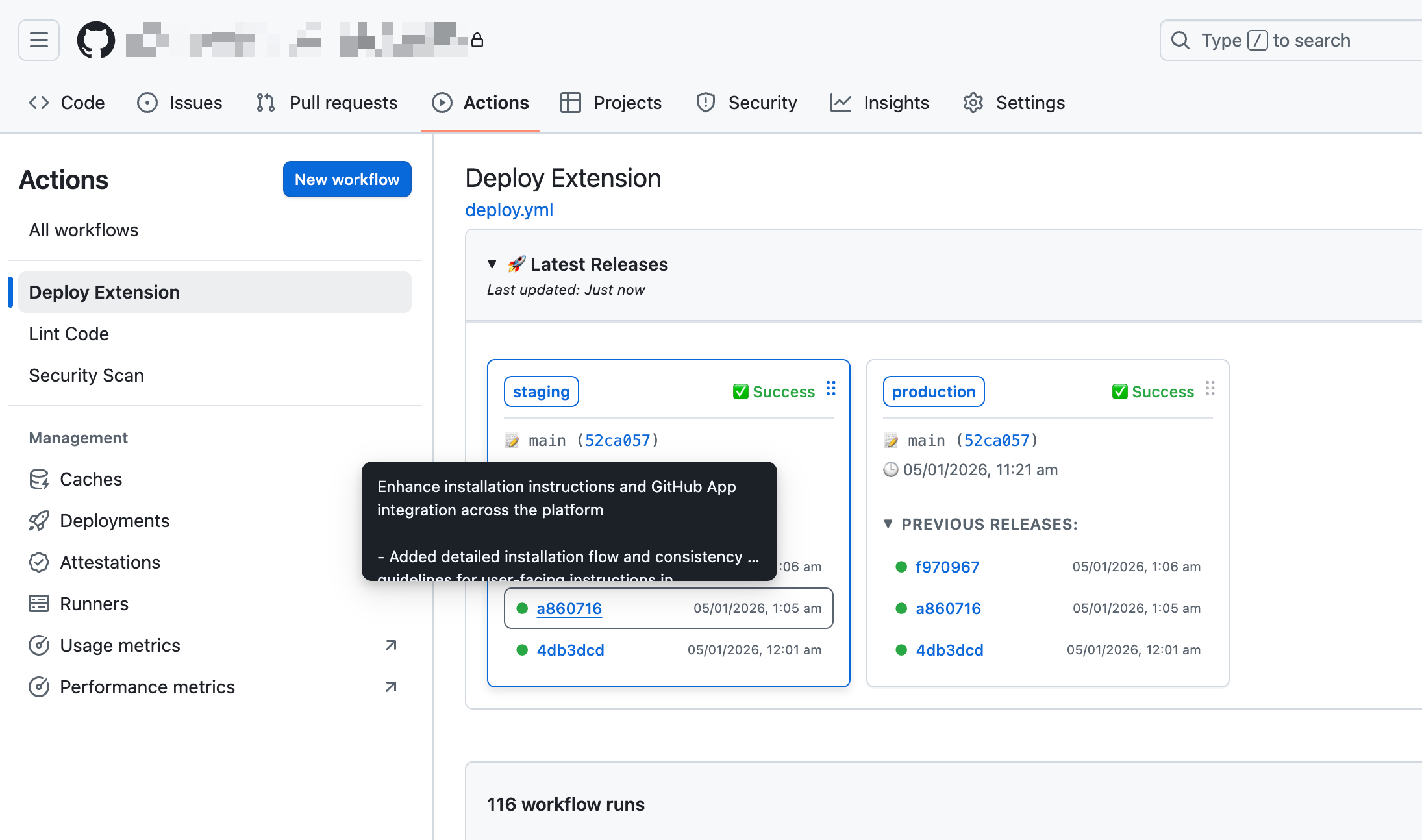This screenshot has height=840, width=1422.
Task: Select Lint Code workflow in sidebar
Action: click(x=69, y=334)
